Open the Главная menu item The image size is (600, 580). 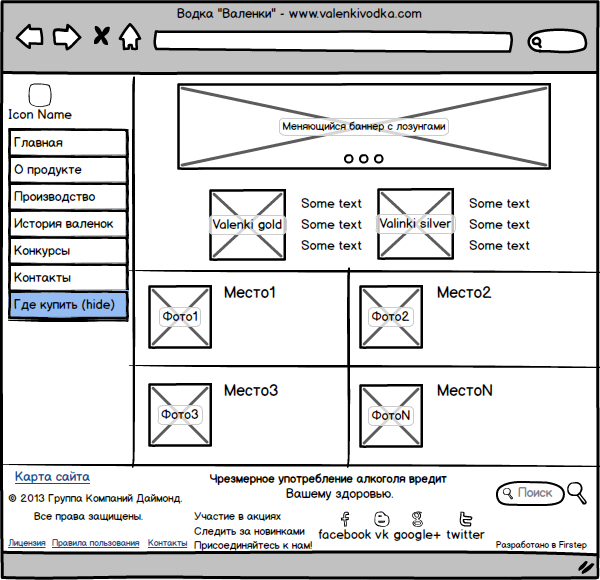click(x=68, y=143)
